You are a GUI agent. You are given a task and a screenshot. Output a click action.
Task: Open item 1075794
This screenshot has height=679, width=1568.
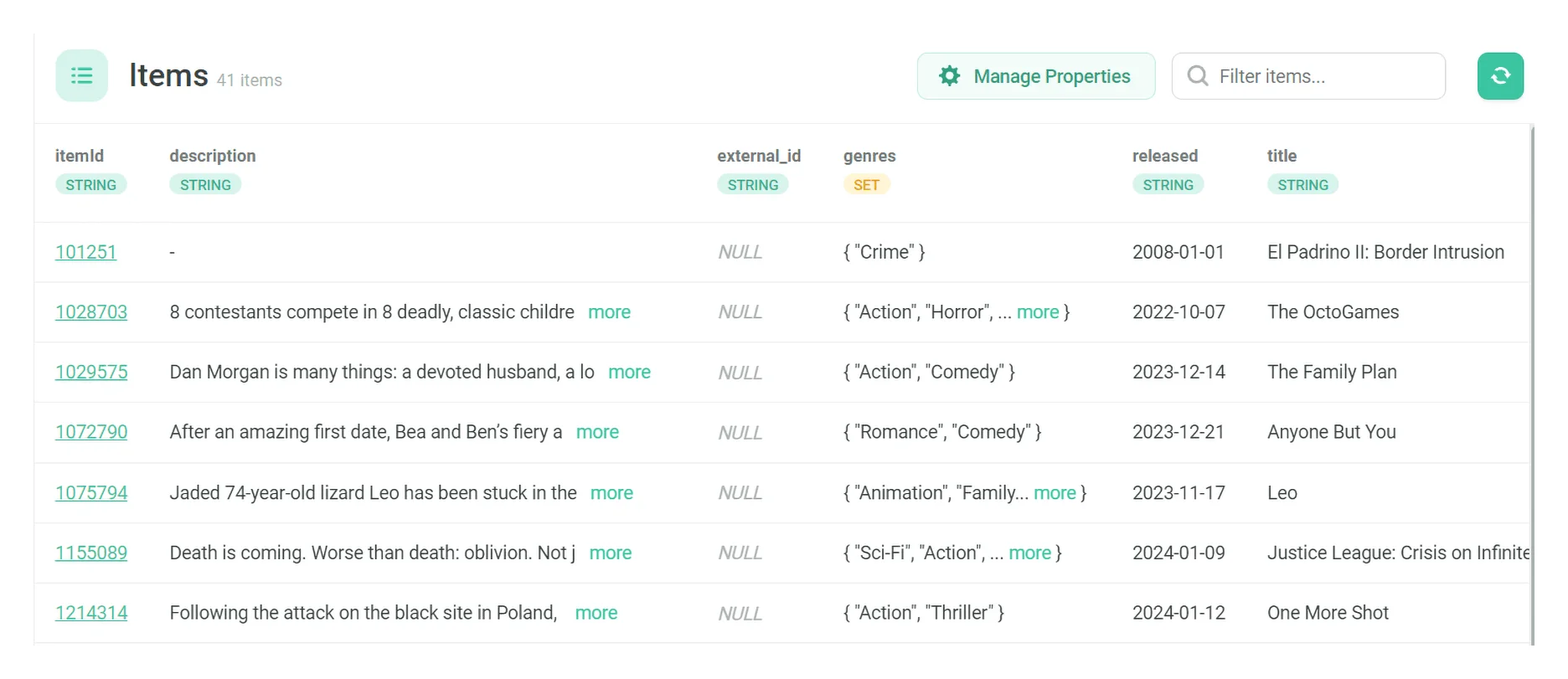pyautogui.click(x=91, y=493)
